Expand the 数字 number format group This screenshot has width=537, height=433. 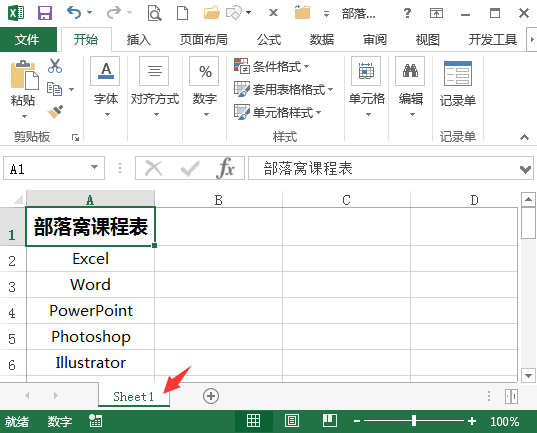(x=204, y=87)
